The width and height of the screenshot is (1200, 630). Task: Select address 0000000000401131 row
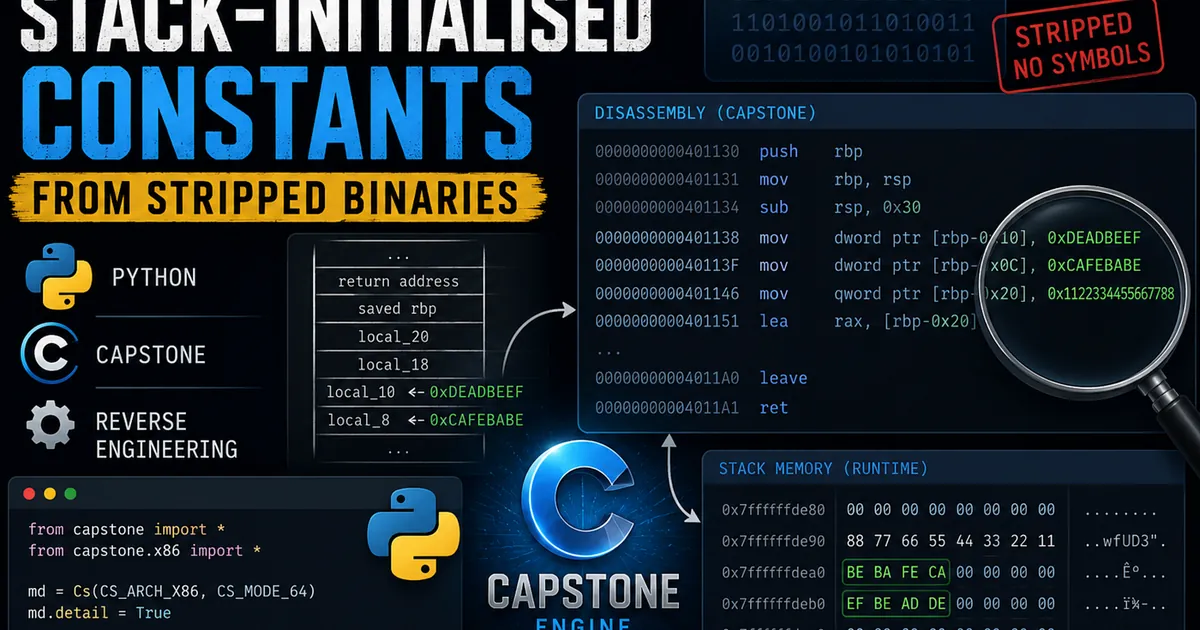click(x=667, y=180)
